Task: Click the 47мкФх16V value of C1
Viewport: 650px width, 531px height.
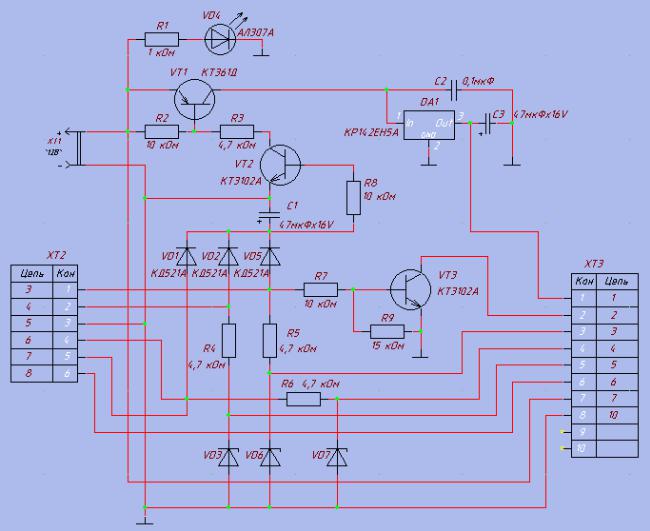Action: point(307,225)
